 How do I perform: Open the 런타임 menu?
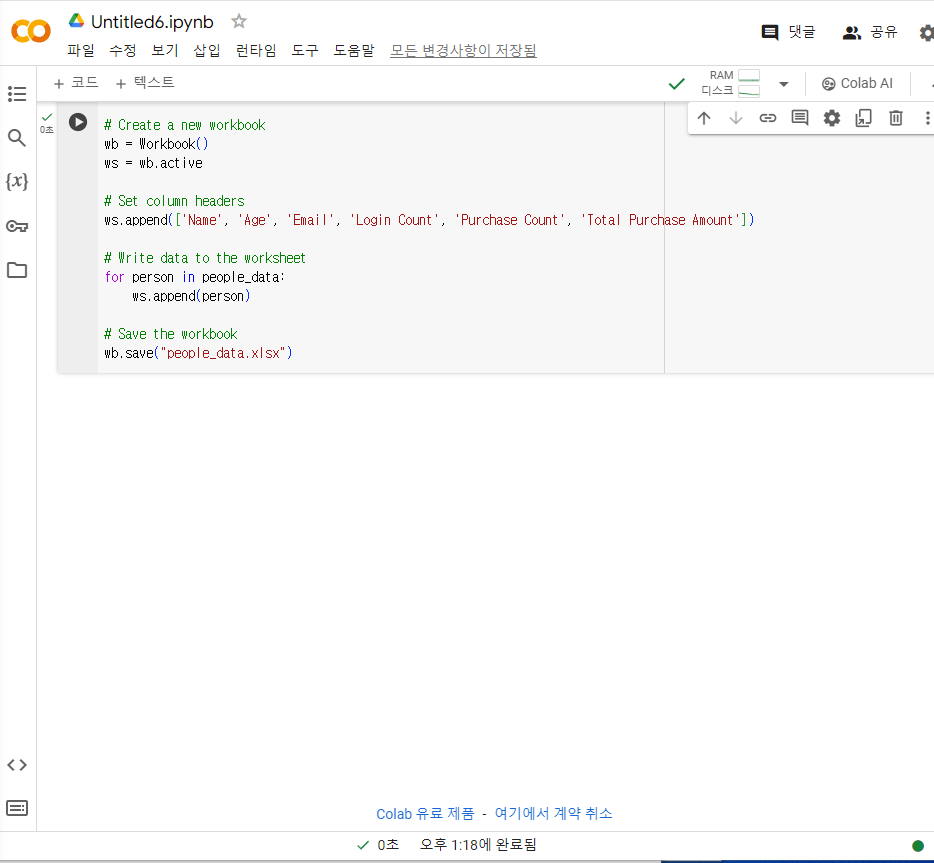click(x=256, y=51)
